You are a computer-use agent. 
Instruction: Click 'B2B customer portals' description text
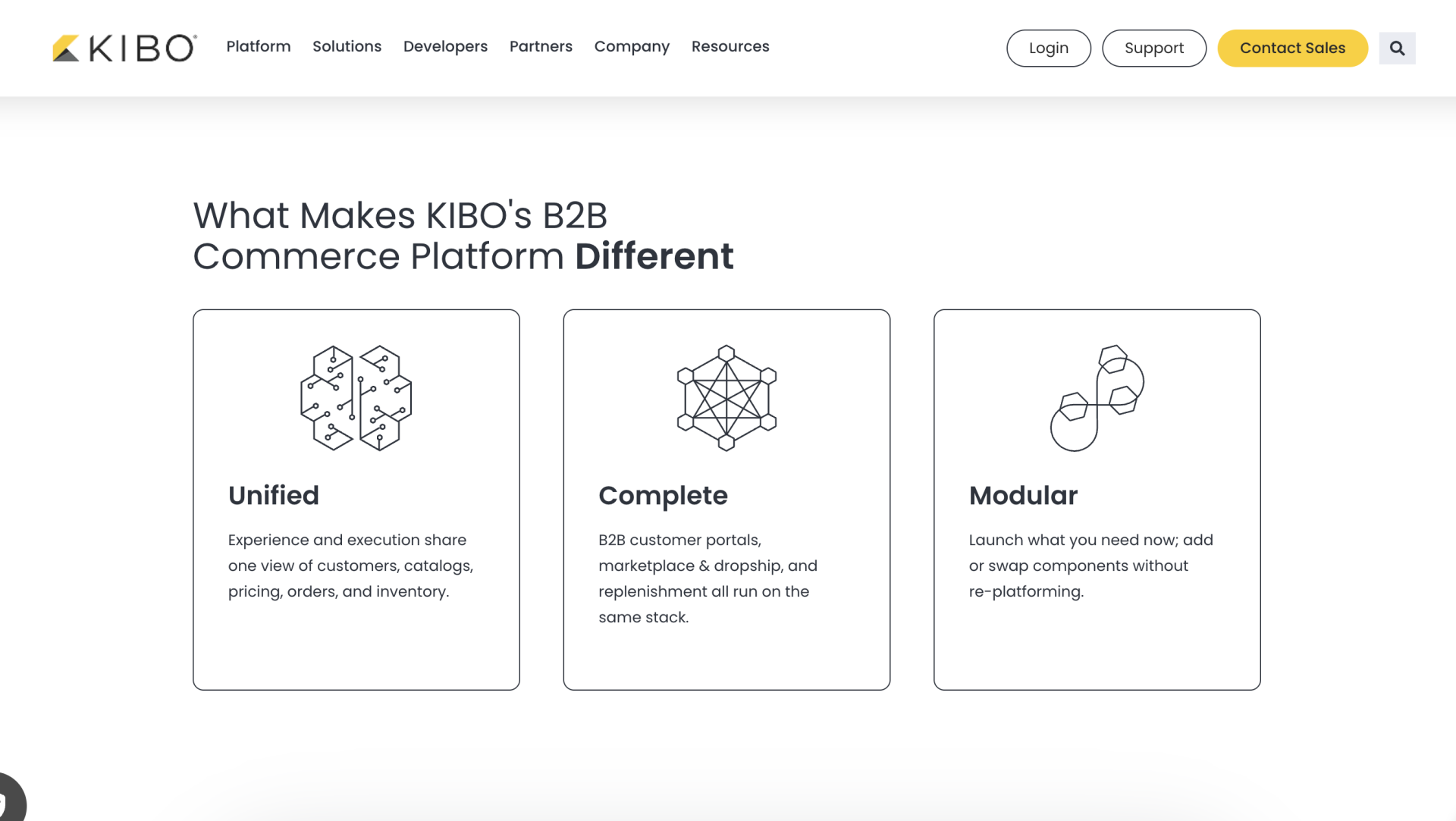coord(708,578)
